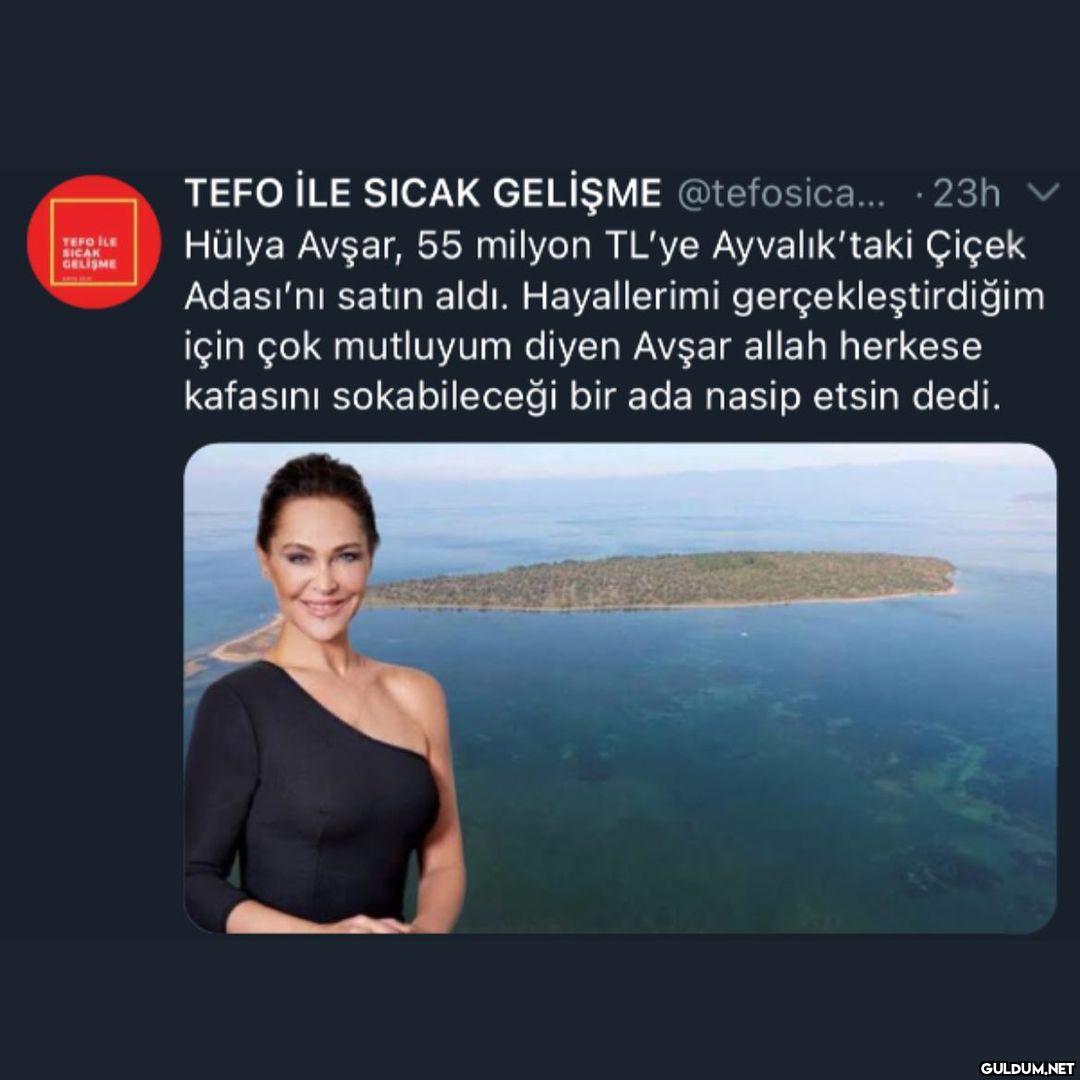Screen dimensions: 1080x1080
Task: Open the attached island photo
Action: pos(620,688)
